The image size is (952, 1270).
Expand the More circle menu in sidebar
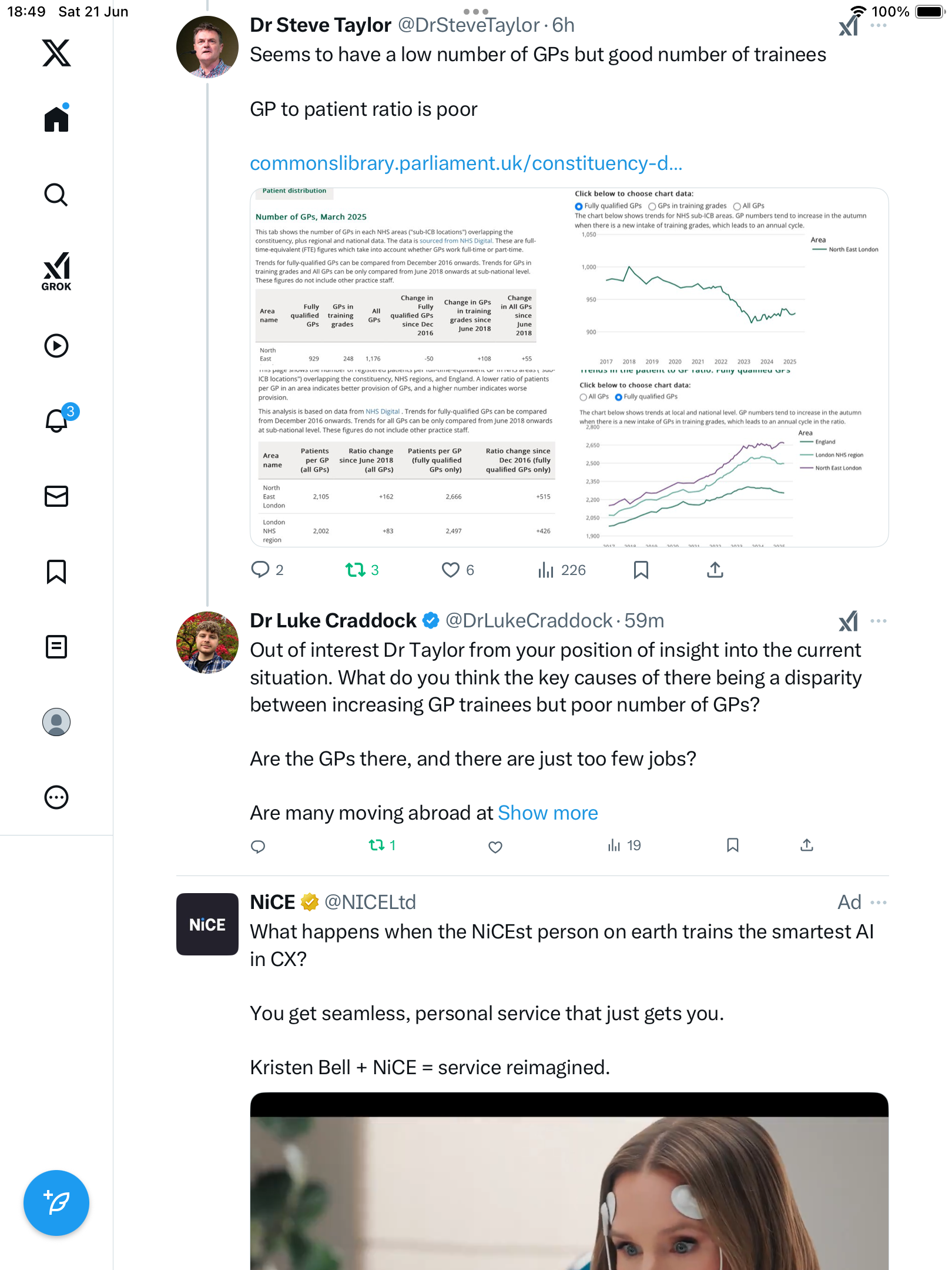[56, 797]
